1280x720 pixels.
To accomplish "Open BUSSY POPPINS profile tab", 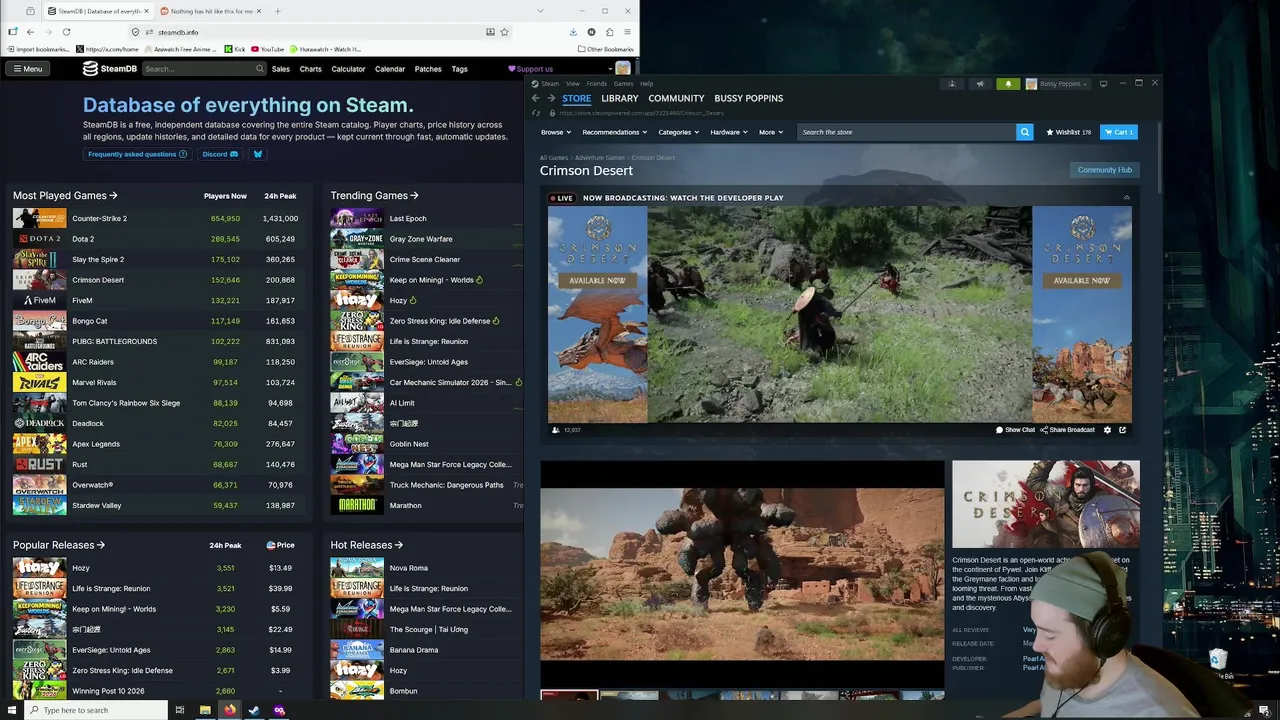I will click(748, 98).
